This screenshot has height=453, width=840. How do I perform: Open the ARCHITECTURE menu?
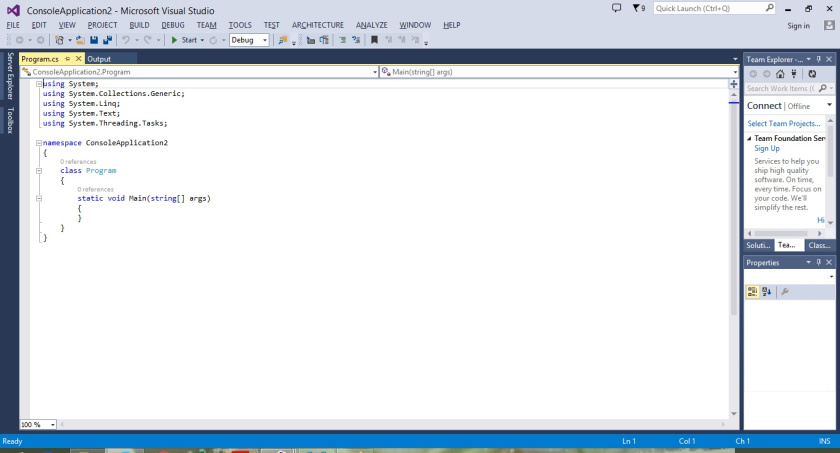[x=318, y=25]
